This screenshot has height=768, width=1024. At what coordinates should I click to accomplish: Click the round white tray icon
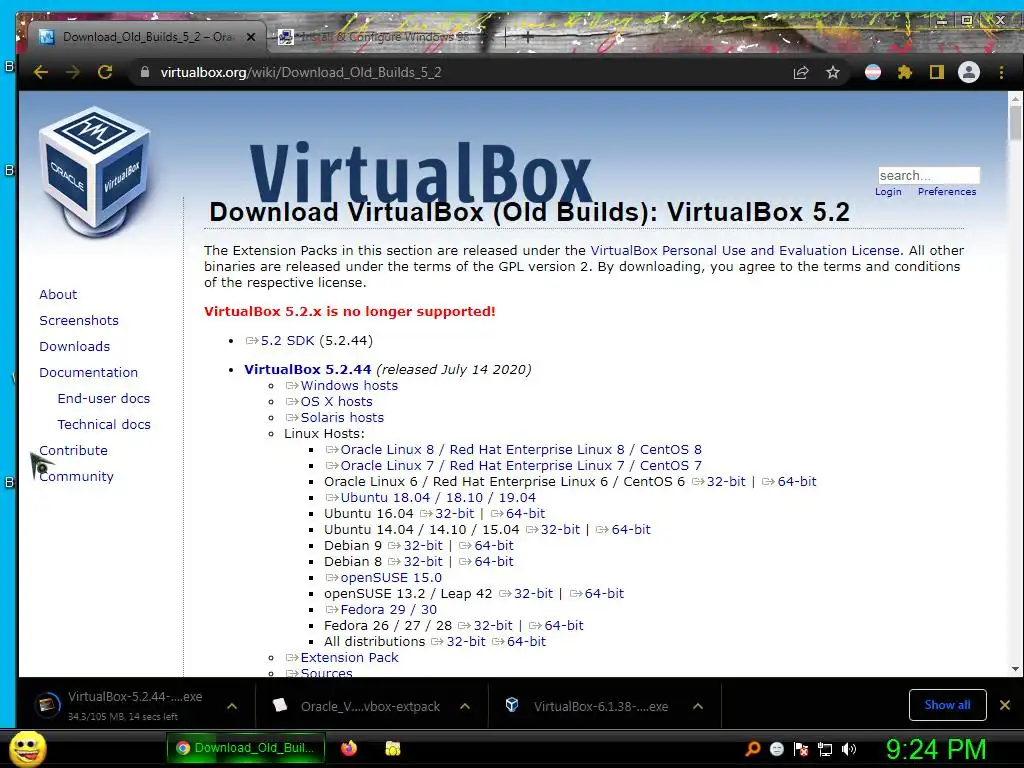tap(776, 749)
